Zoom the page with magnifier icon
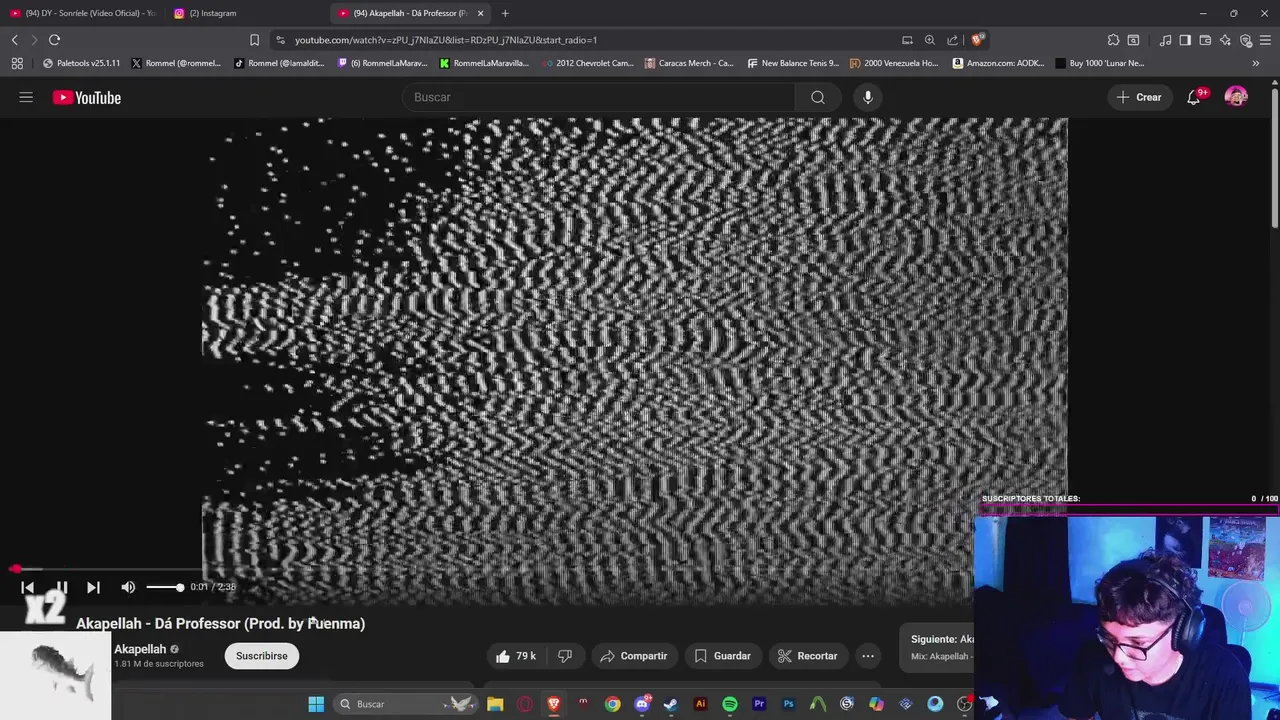 [930, 40]
